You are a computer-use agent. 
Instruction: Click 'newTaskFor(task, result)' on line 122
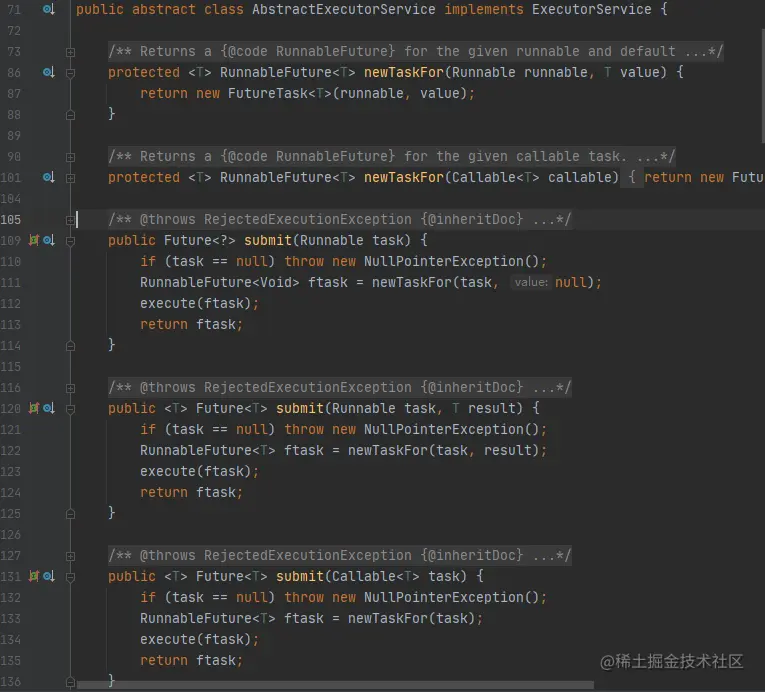click(443, 450)
